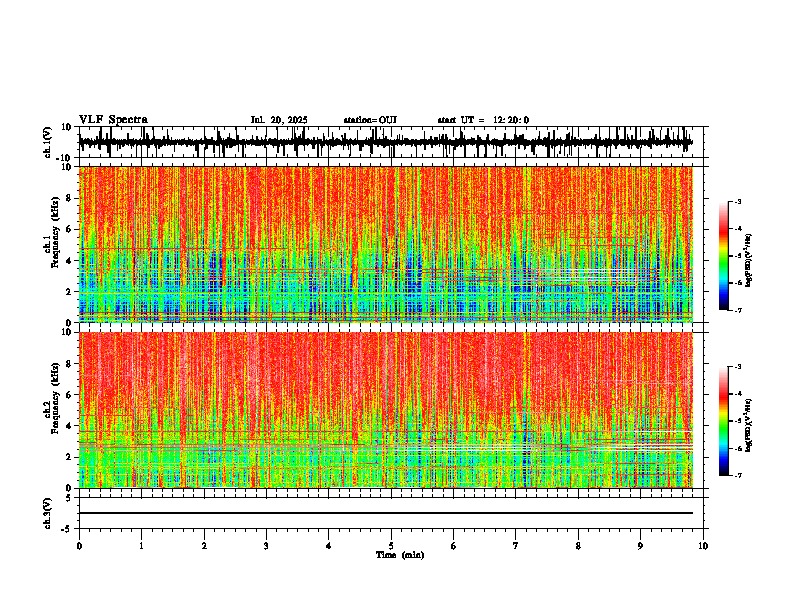Click time axis tick label "8"

[x=578, y=546]
